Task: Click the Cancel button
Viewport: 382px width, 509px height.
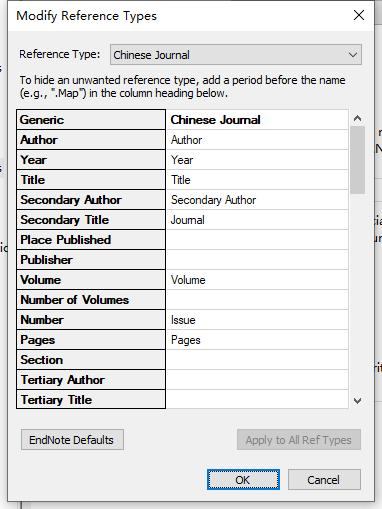Action: coord(324,480)
